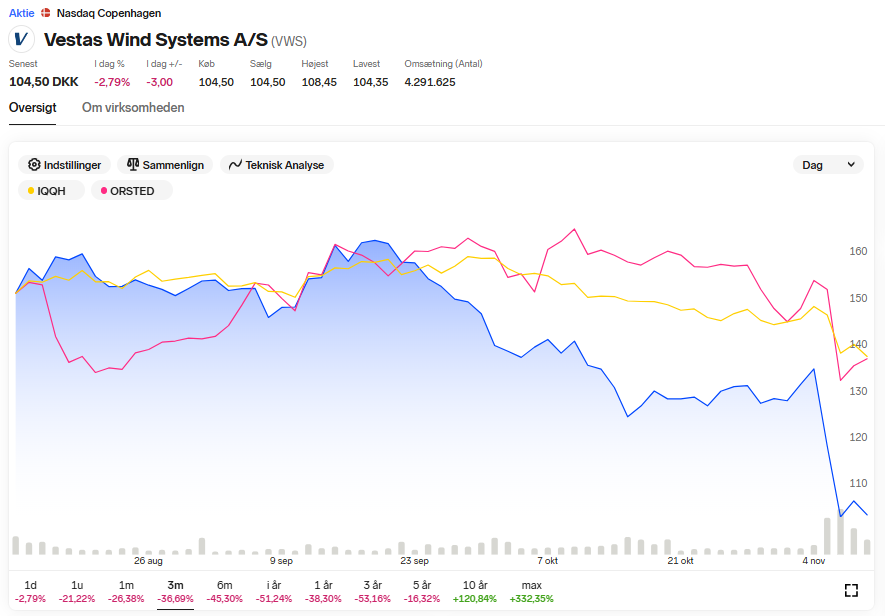Click the gear icon in Indstillinger

click(x=34, y=164)
